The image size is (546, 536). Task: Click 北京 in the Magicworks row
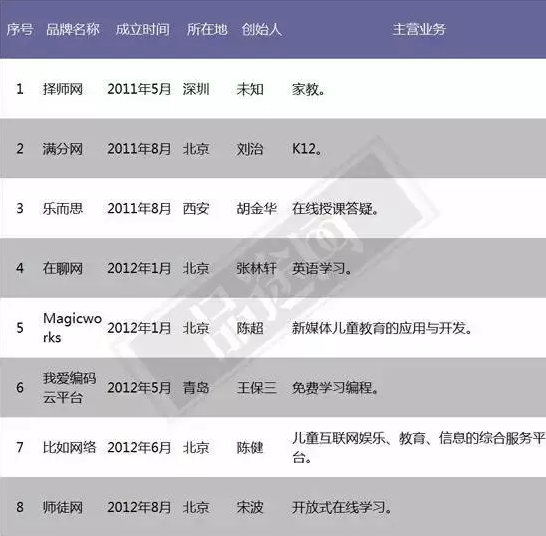click(x=196, y=328)
